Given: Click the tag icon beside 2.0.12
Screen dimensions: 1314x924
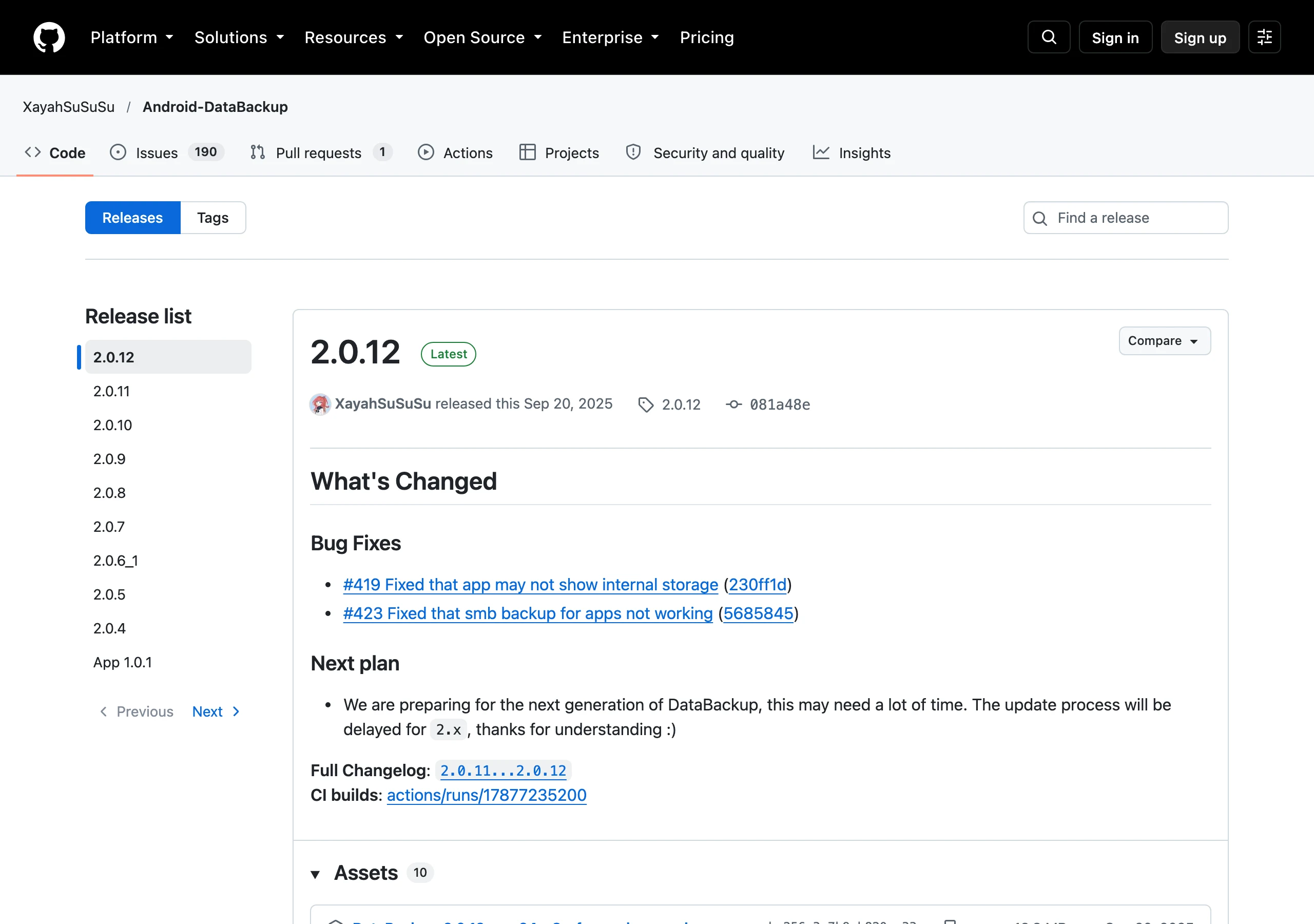Looking at the screenshot, I should (646, 405).
